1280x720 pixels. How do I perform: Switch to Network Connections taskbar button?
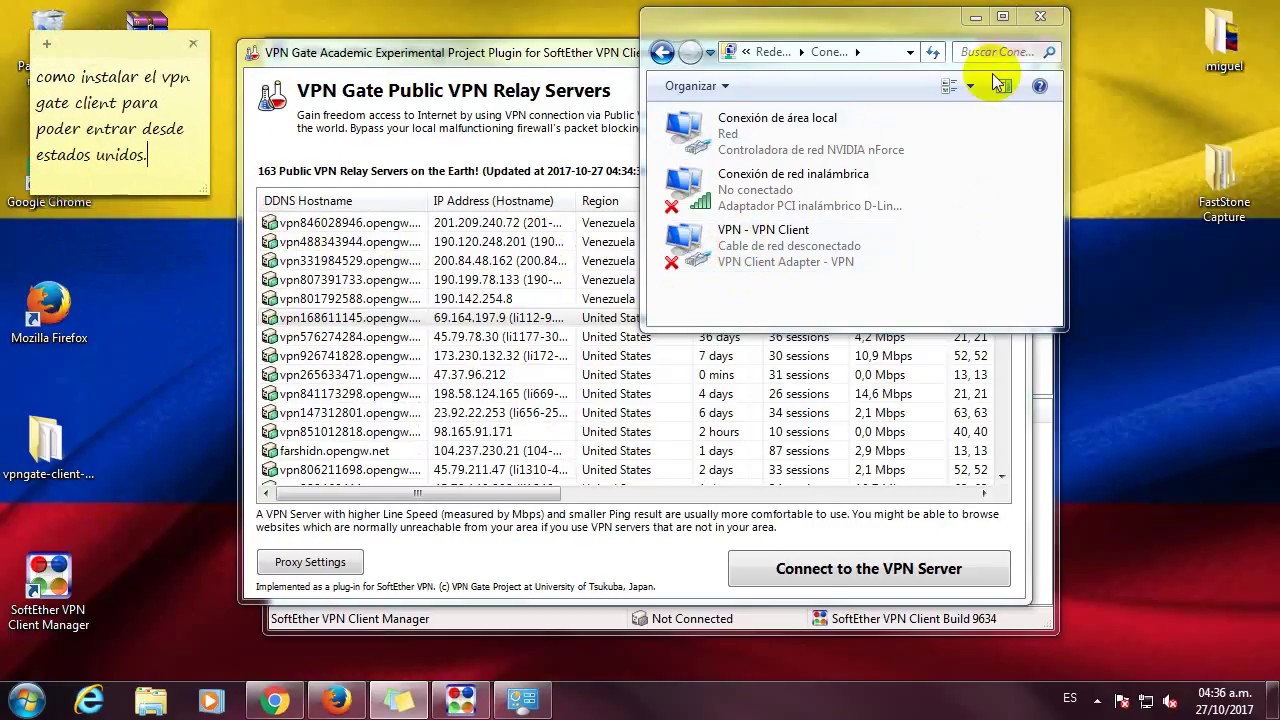pyautogui.click(x=523, y=700)
